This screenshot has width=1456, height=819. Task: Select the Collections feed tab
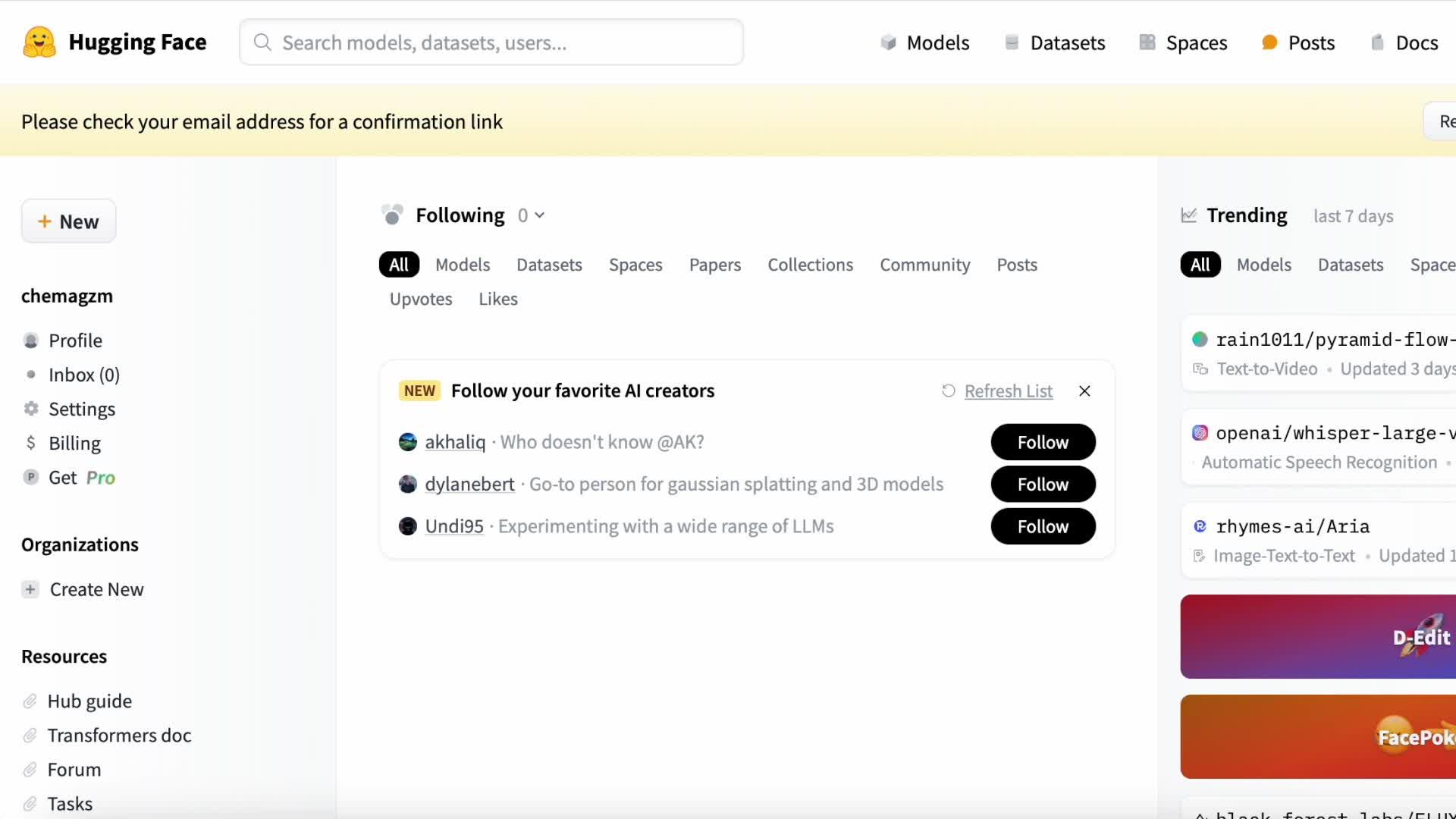click(x=810, y=265)
